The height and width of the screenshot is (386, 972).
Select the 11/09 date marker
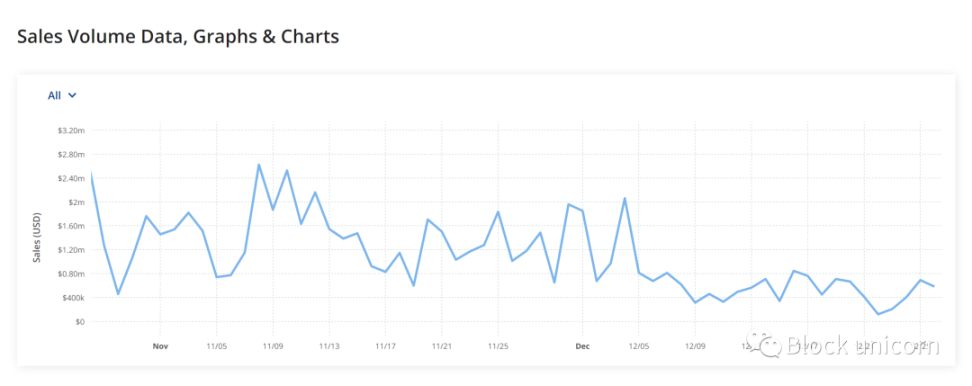pos(273,346)
